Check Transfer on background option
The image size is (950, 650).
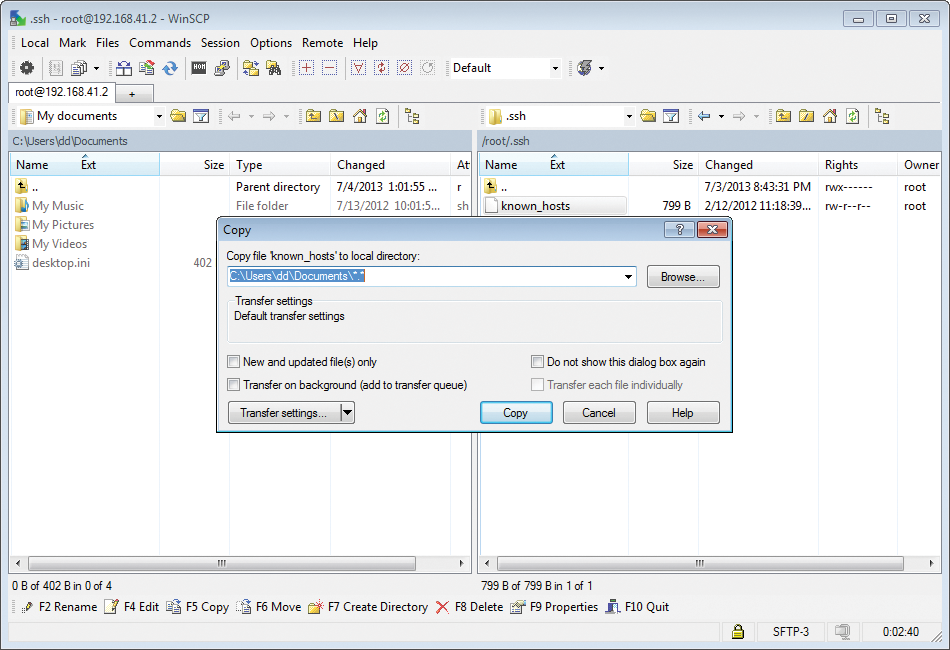pyautogui.click(x=234, y=385)
